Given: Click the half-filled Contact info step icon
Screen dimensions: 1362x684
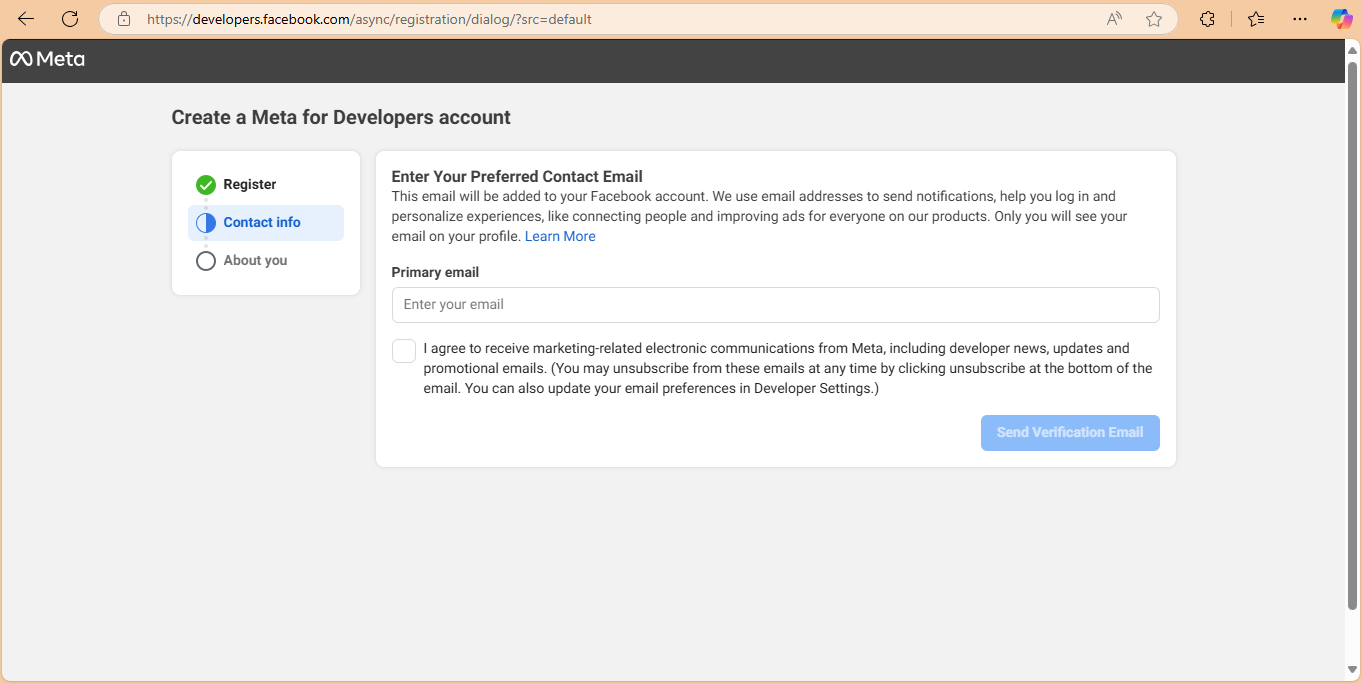Looking at the screenshot, I should click(x=206, y=222).
